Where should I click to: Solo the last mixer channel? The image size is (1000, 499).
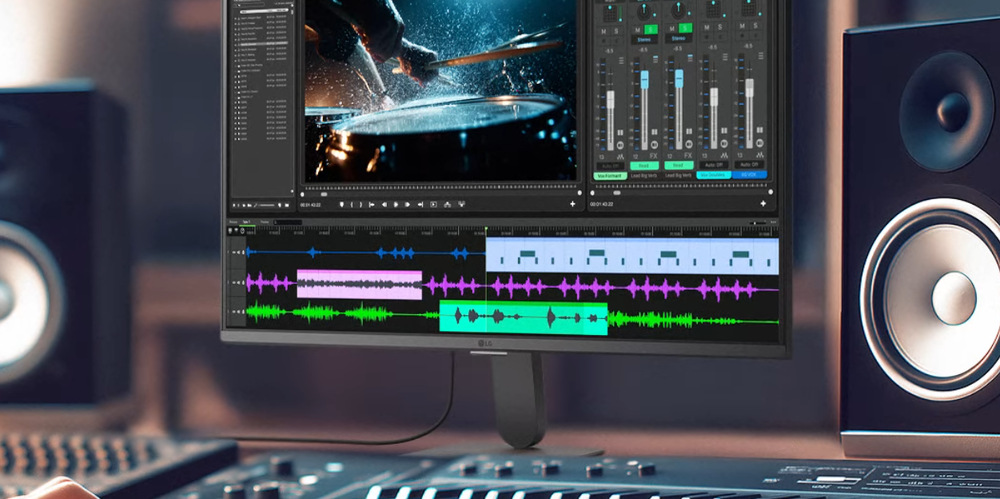755,28
